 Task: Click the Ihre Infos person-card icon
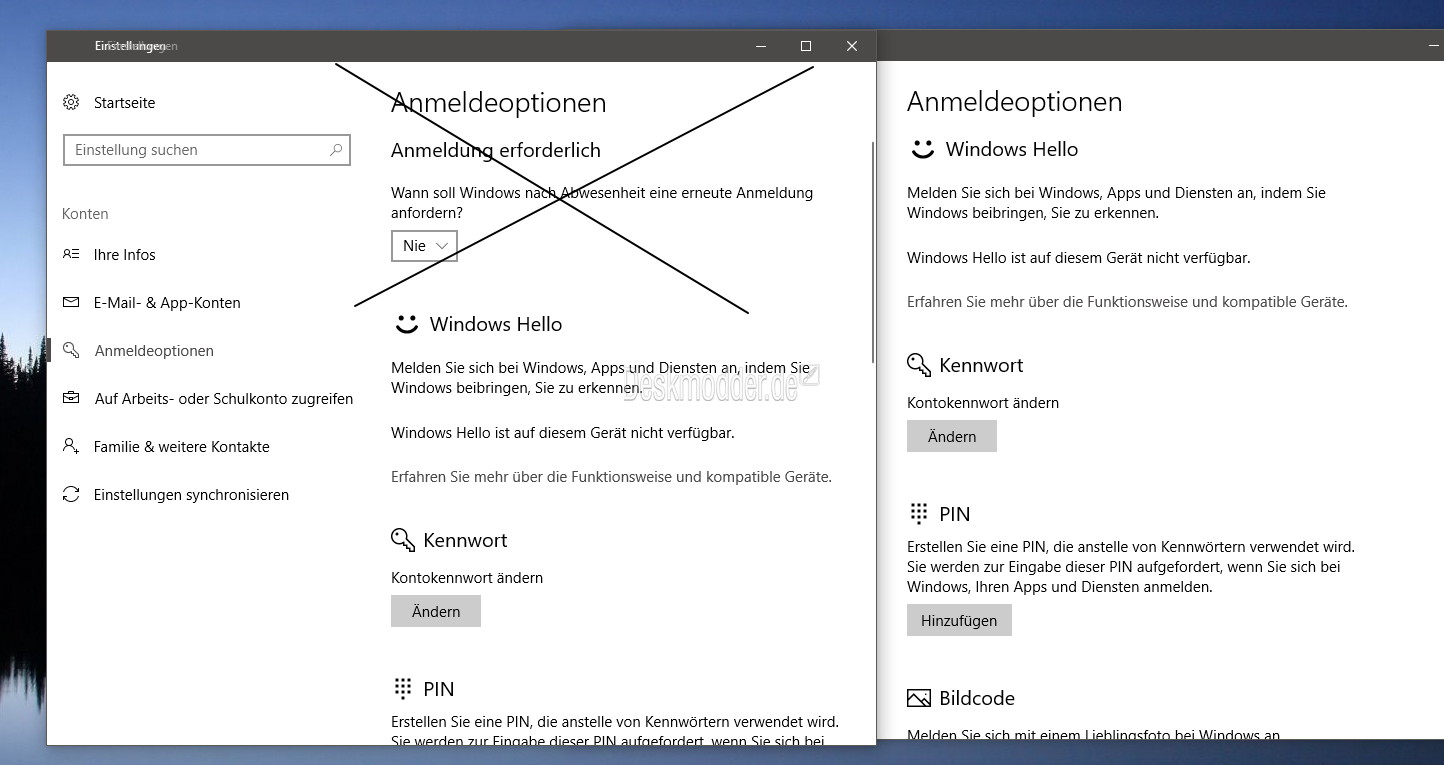tap(71, 254)
